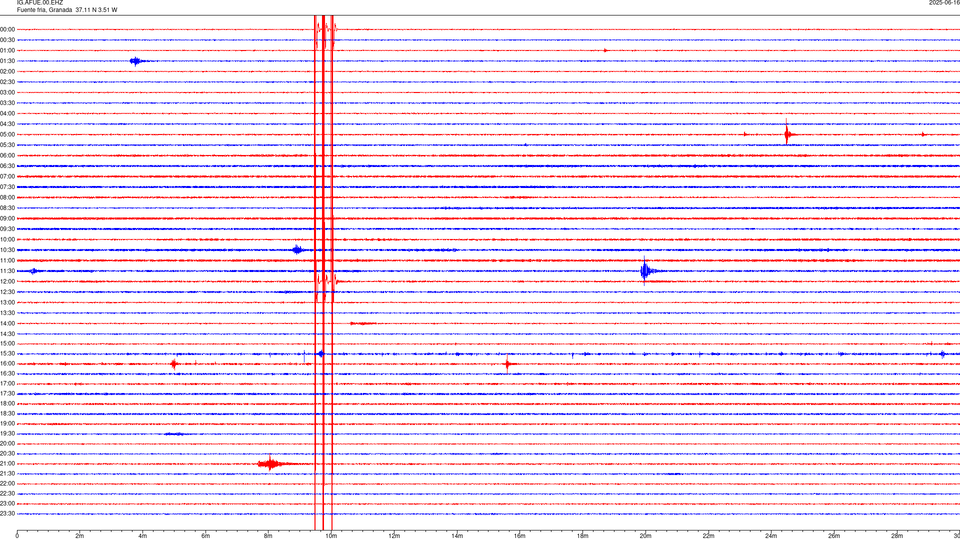Select the 08:00 time row label

[x=7, y=198]
